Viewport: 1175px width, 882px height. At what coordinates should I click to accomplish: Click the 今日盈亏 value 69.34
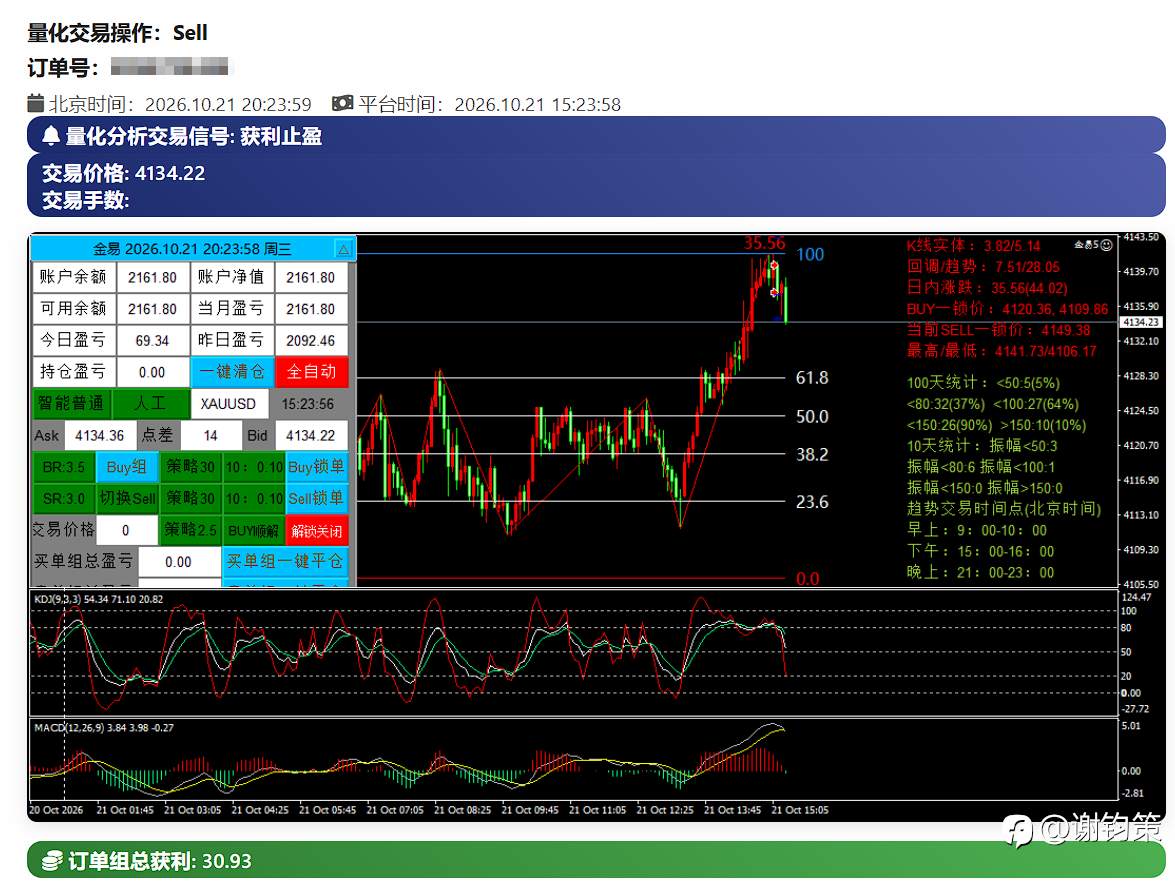(152, 340)
